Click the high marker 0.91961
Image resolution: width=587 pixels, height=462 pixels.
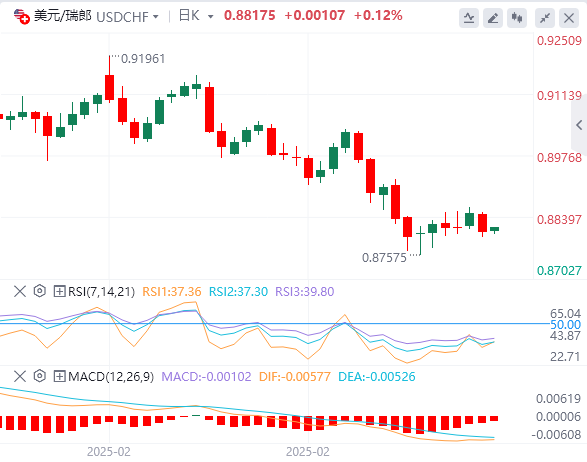point(143,59)
